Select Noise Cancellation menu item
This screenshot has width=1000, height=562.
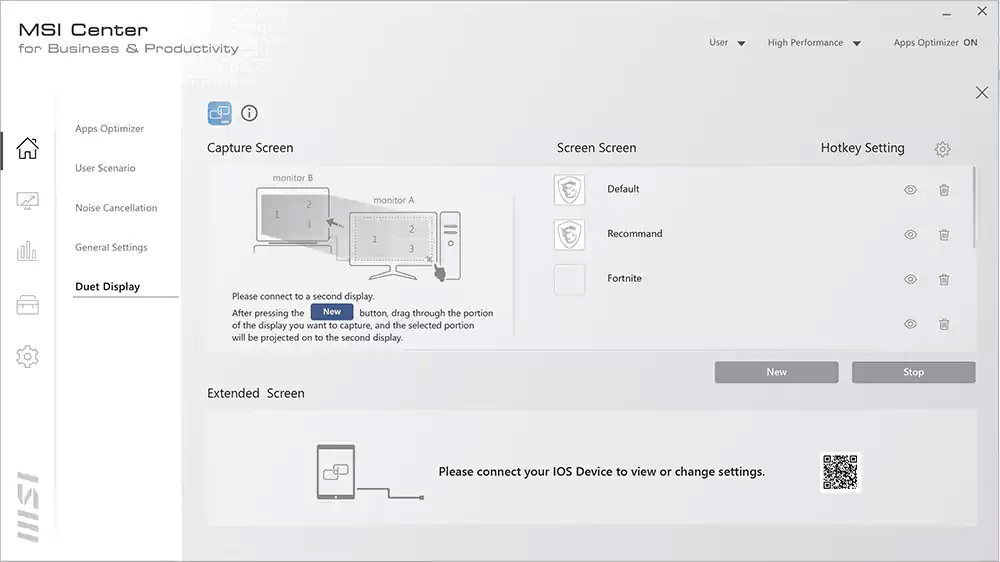click(x=116, y=208)
